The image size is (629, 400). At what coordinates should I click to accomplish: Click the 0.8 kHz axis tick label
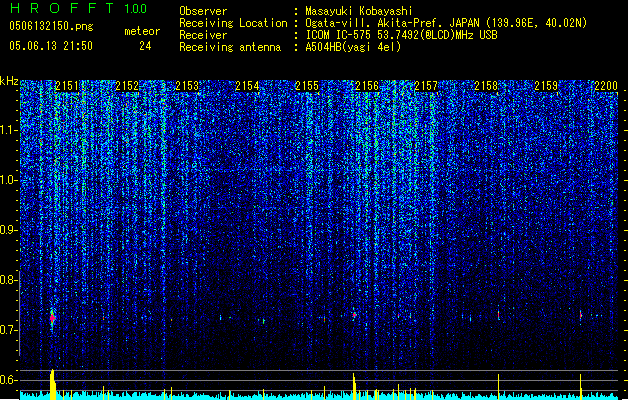pos(9,280)
